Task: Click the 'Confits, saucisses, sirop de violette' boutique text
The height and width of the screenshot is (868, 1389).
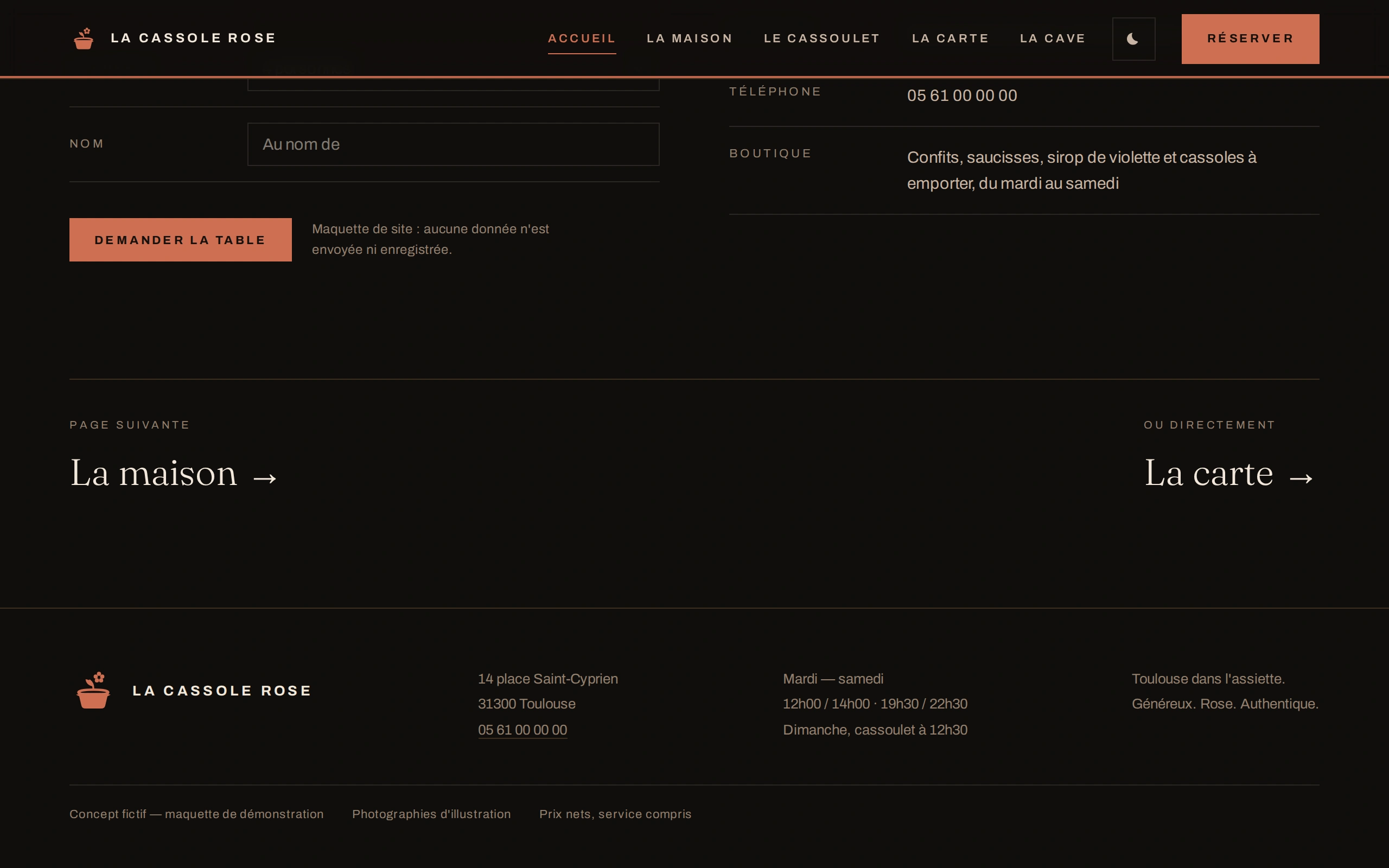Action: pyautogui.click(x=1081, y=170)
